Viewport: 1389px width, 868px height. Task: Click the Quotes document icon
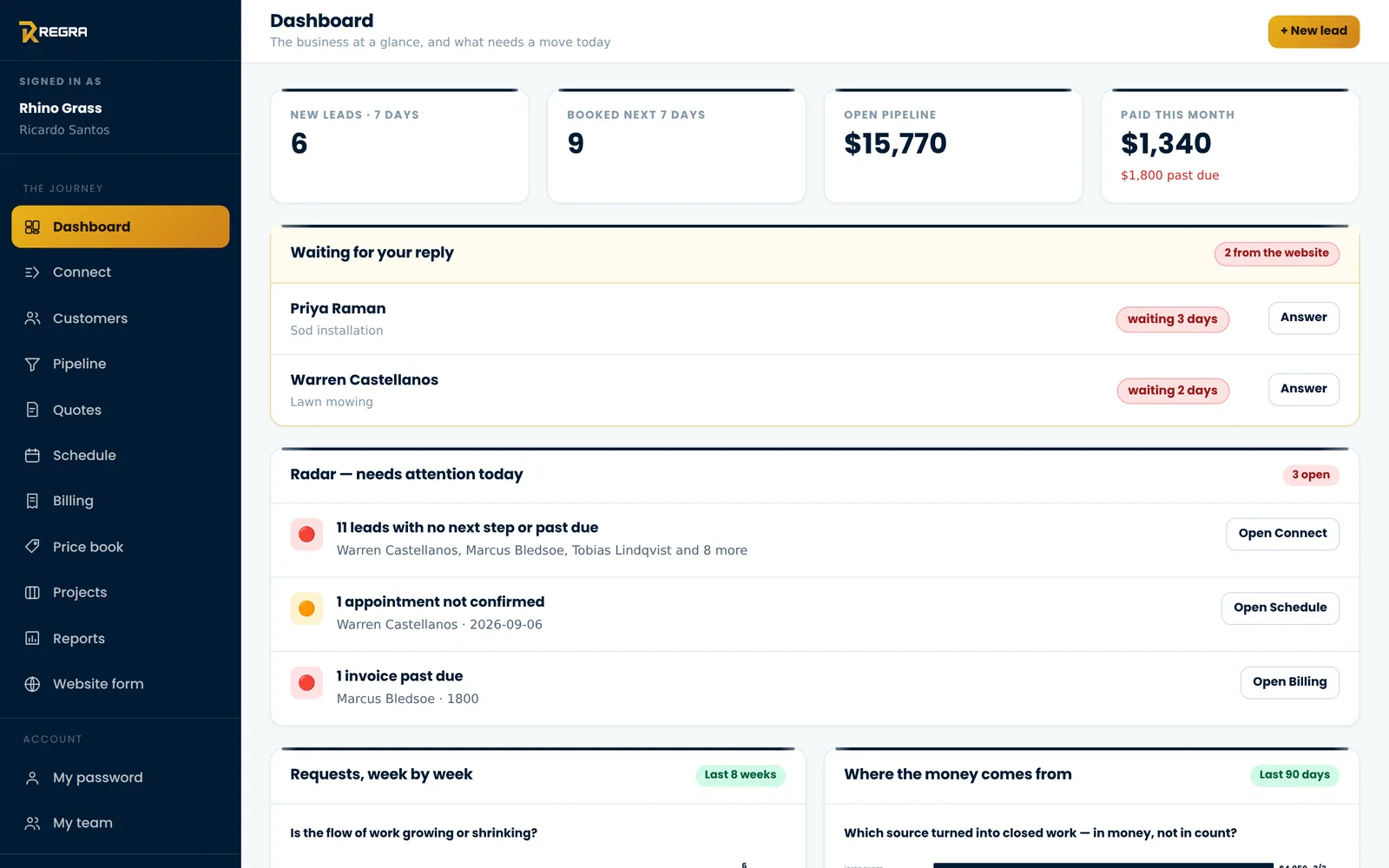[x=32, y=410]
